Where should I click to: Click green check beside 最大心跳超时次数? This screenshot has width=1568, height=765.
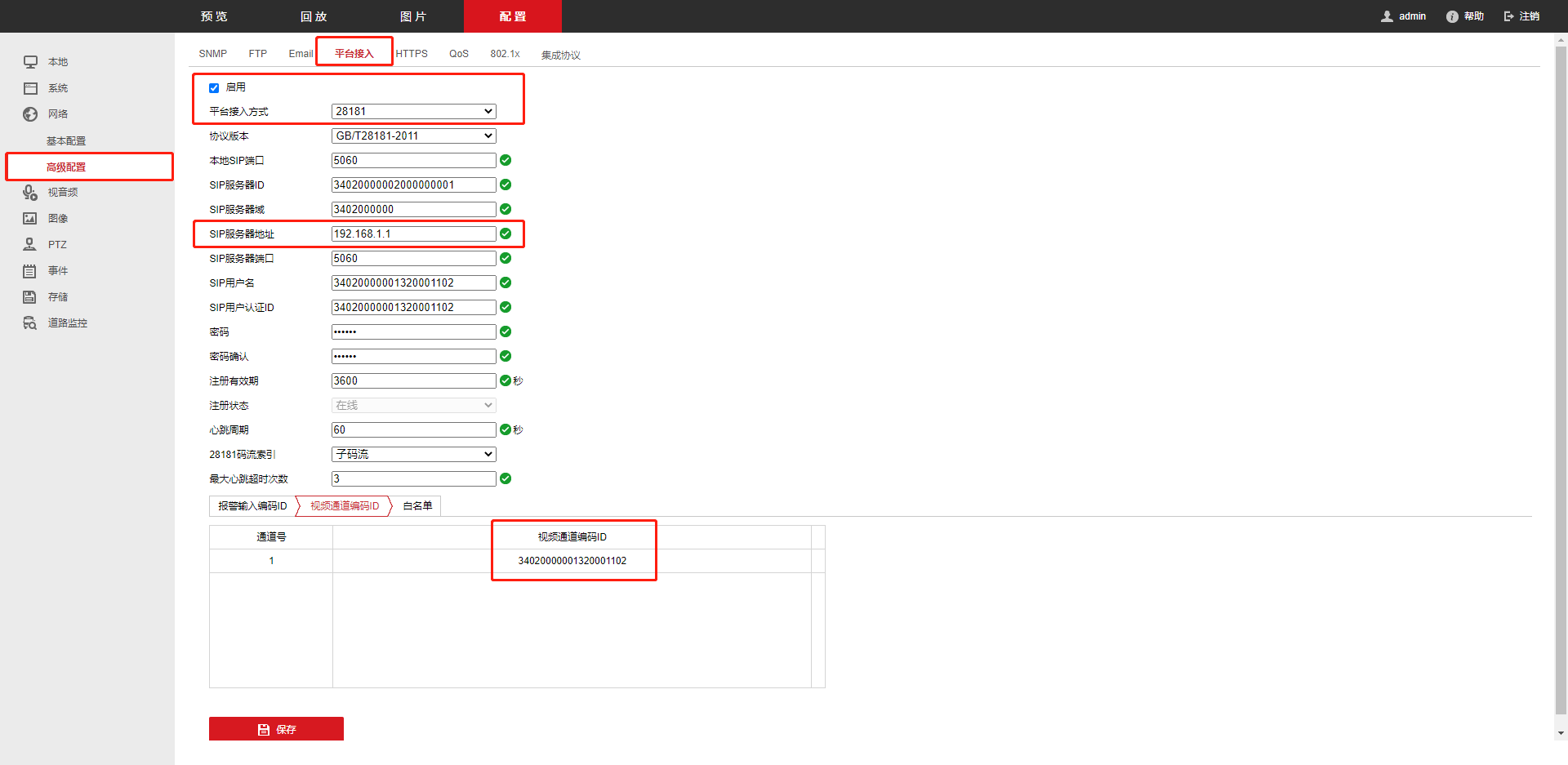(x=506, y=478)
